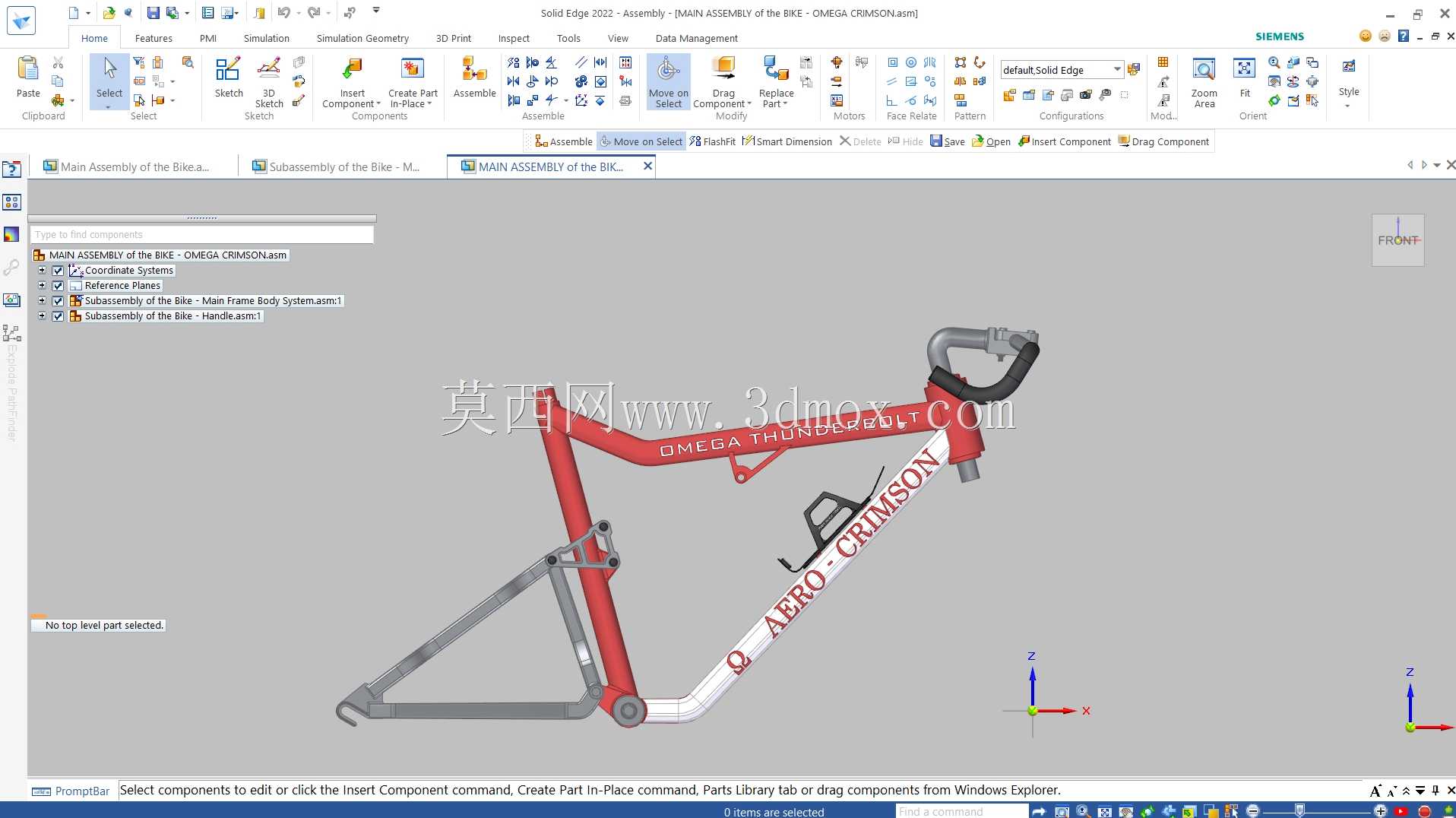Image resolution: width=1456 pixels, height=818 pixels.
Task: Uncheck the Coordinate Systems checkbox
Action: (x=58, y=271)
